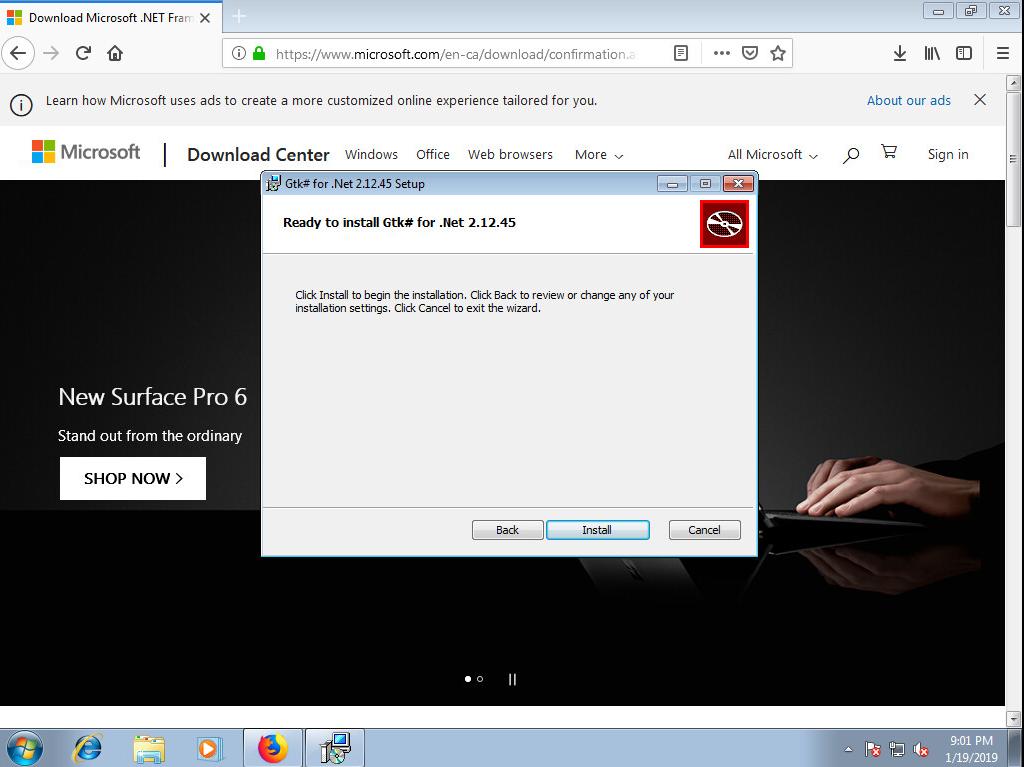Open Windows Explorer folder from taskbar
The image size is (1024, 767).
149,748
